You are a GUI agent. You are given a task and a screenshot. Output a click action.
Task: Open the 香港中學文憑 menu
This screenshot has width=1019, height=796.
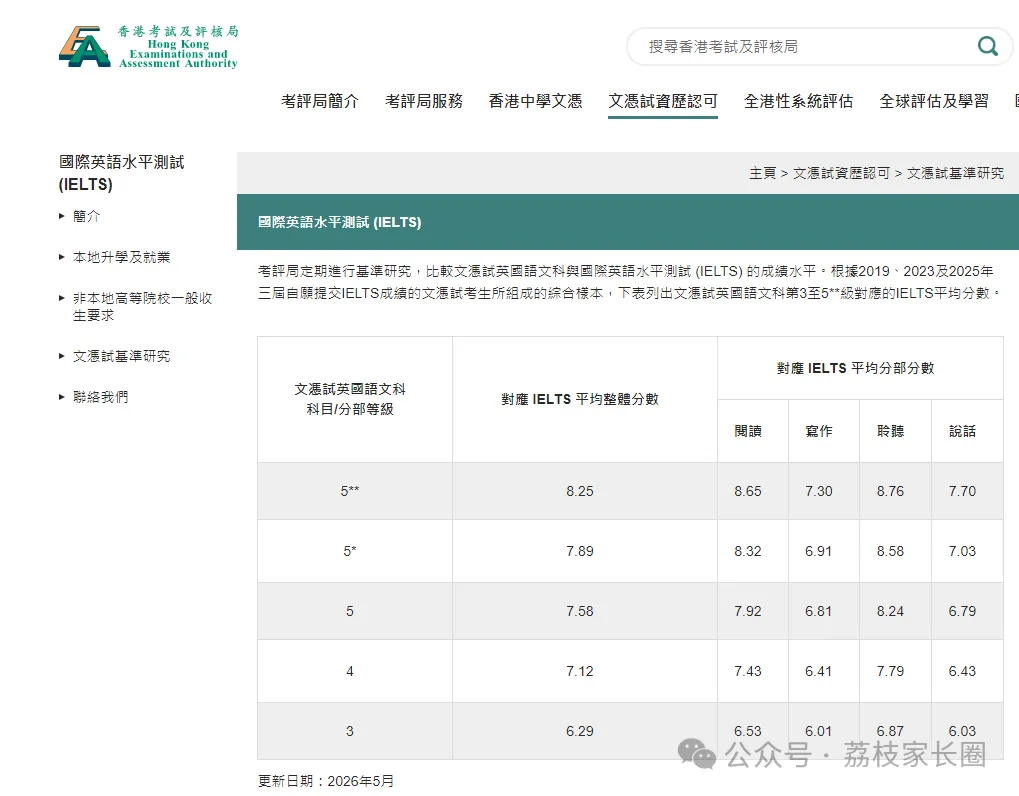(x=535, y=101)
